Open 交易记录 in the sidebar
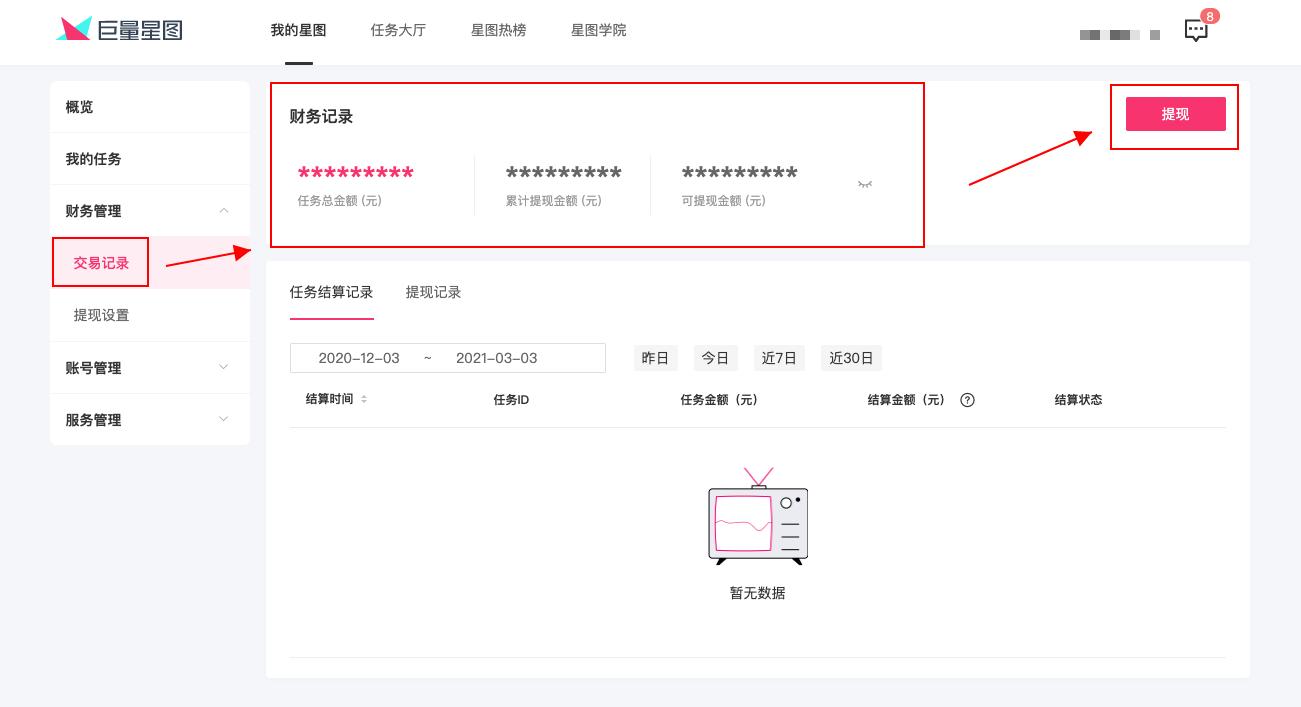Image resolution: width=1301 pixels, height=707 pixels. (x=100, y=262)
